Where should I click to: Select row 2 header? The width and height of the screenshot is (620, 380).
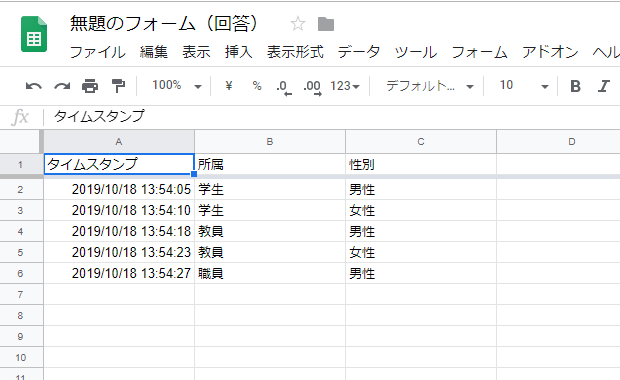(21, 189)
